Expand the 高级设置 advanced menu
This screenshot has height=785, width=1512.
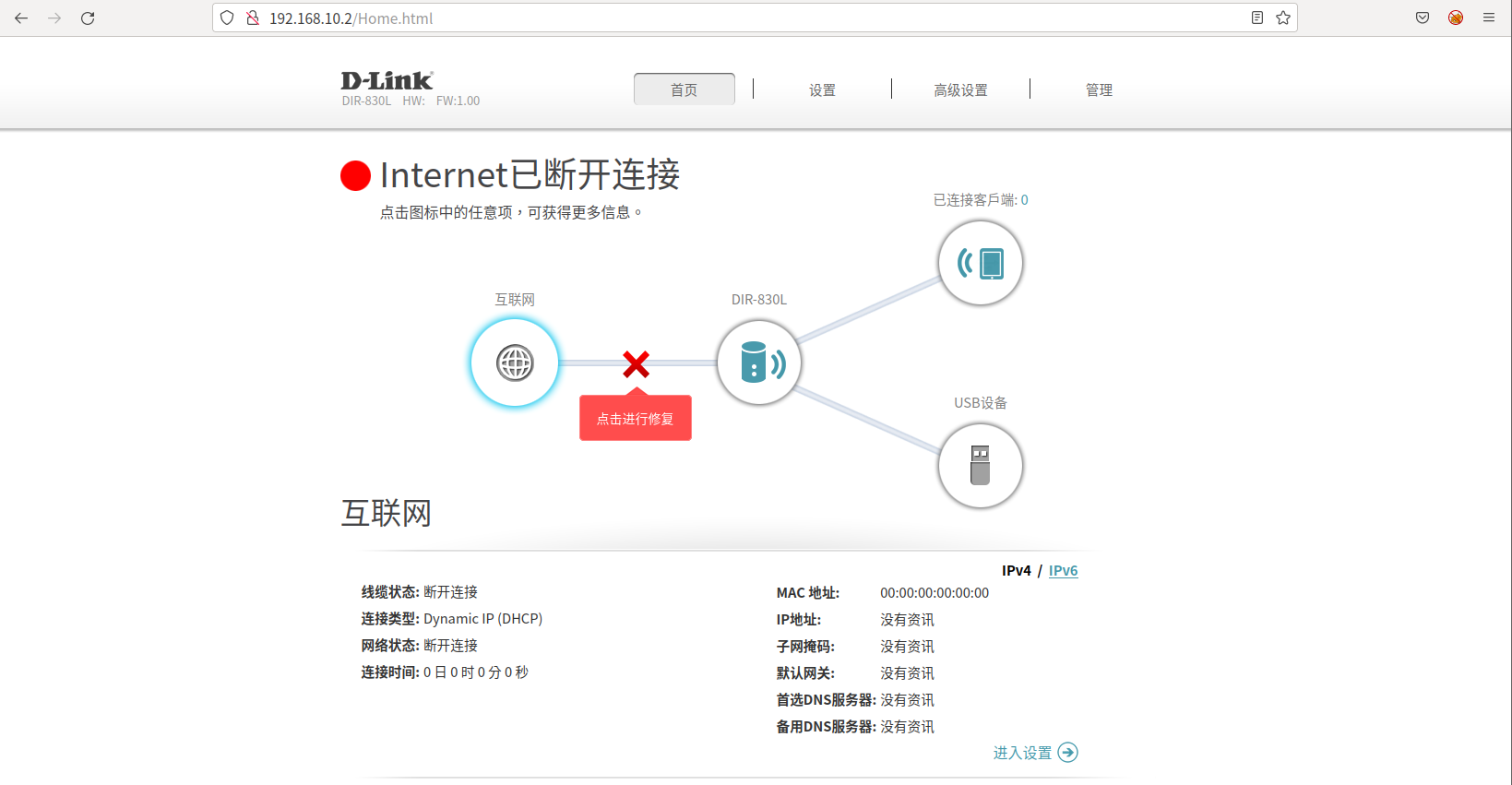(x=960, y=89)
